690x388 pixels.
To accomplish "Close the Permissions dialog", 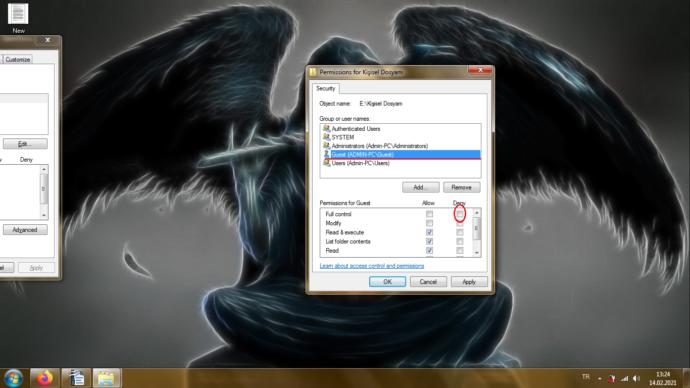I will (x=480, y=70).
